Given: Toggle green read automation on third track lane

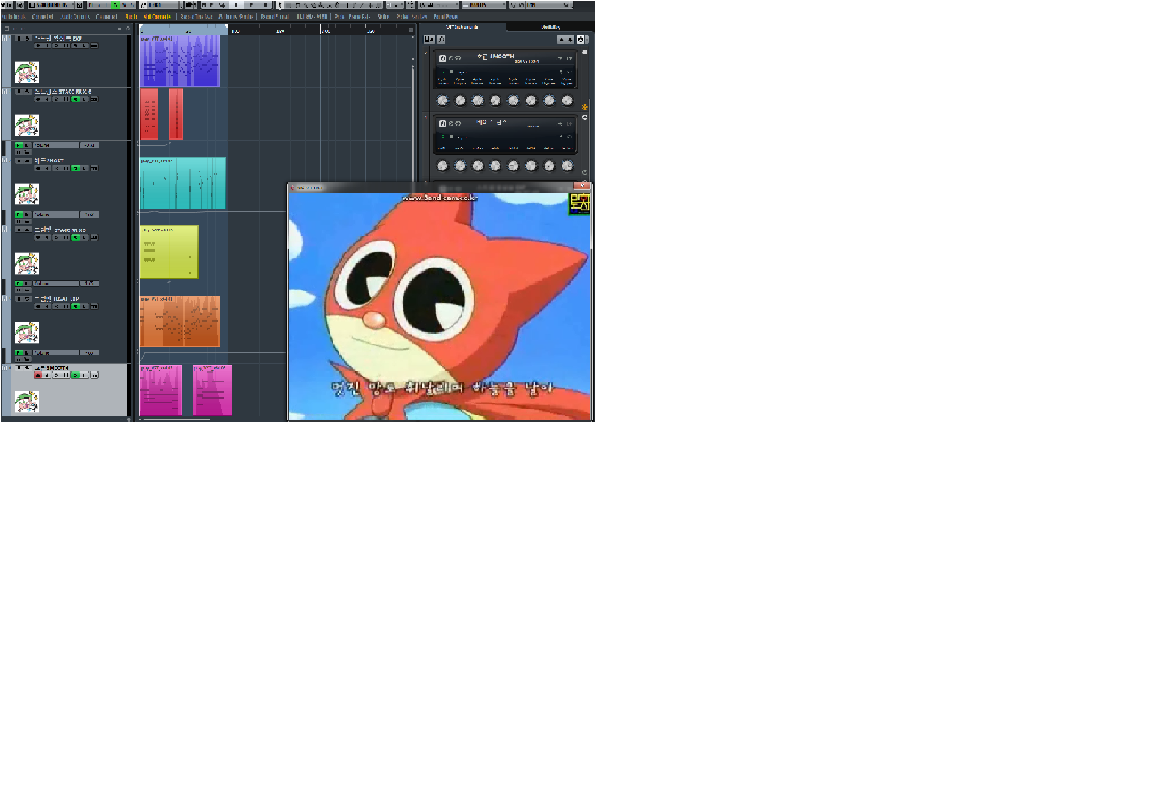Looking at the screenshot, I should pyautogui.click(x=19, y=214).
